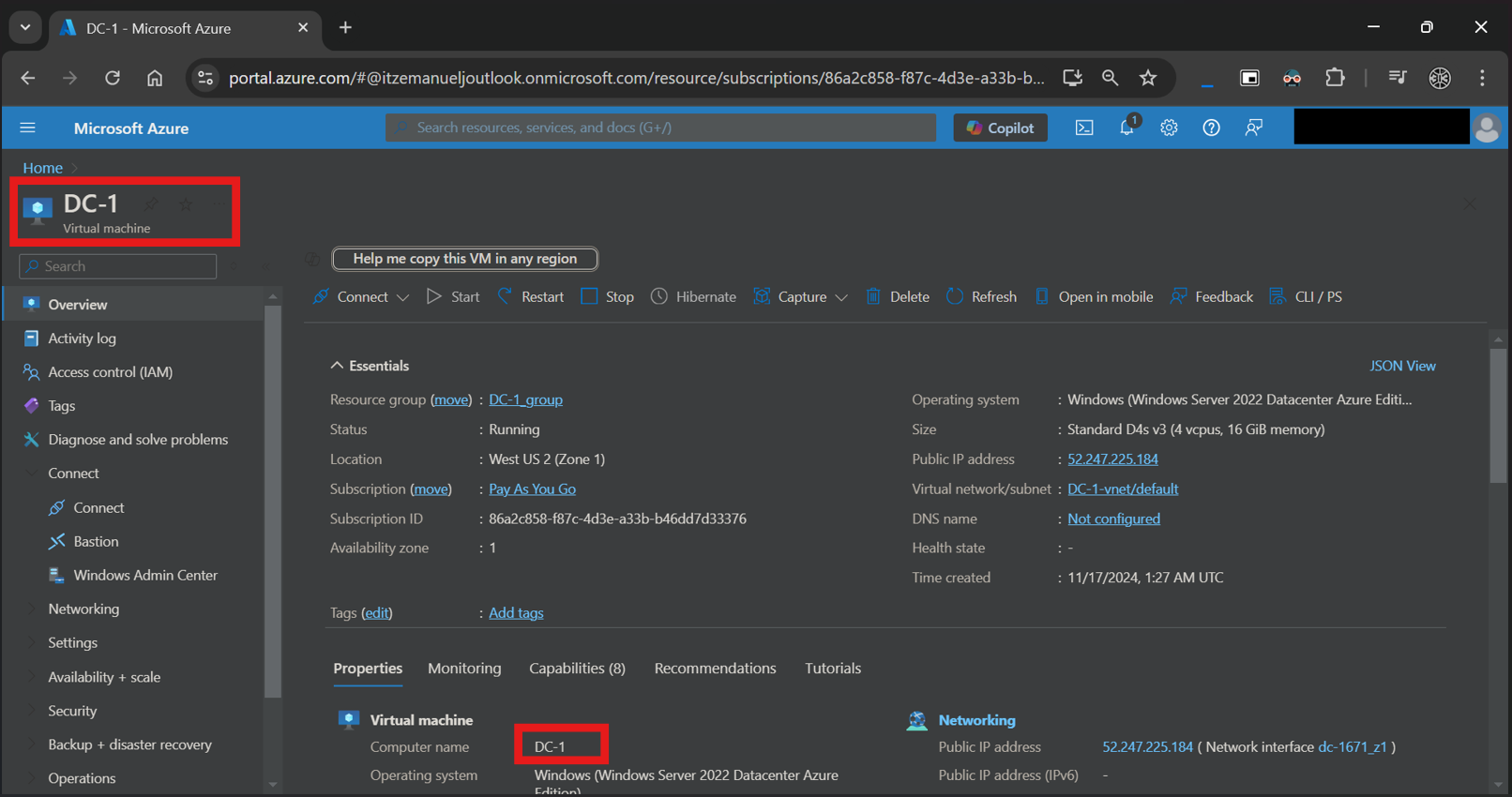Viewport: 1512px width, 797px height.
Task: Click Refresh in the VM toolbar
Action: coord(982,296)
